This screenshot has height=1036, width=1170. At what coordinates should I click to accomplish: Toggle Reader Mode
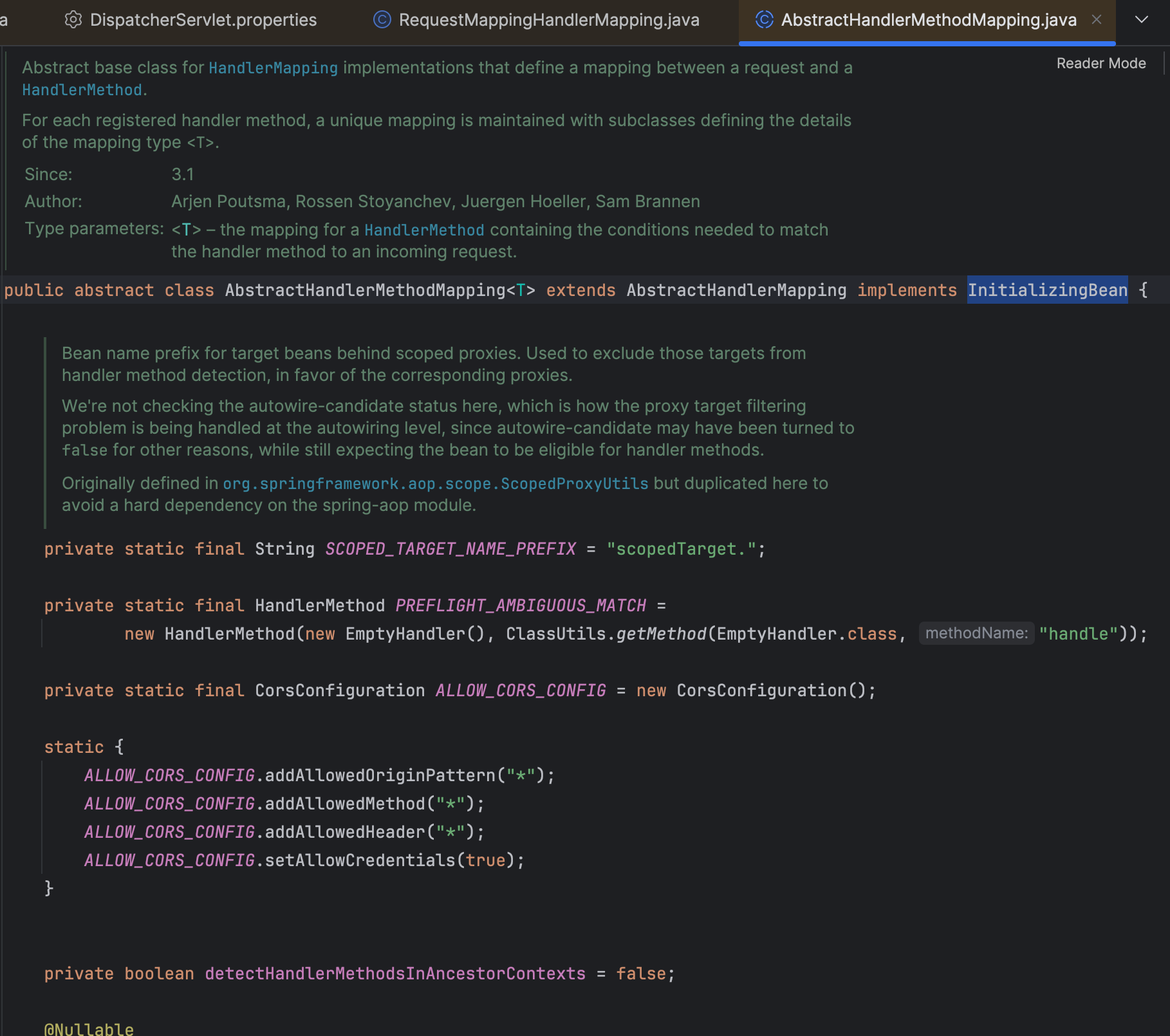click(1101, 63)
